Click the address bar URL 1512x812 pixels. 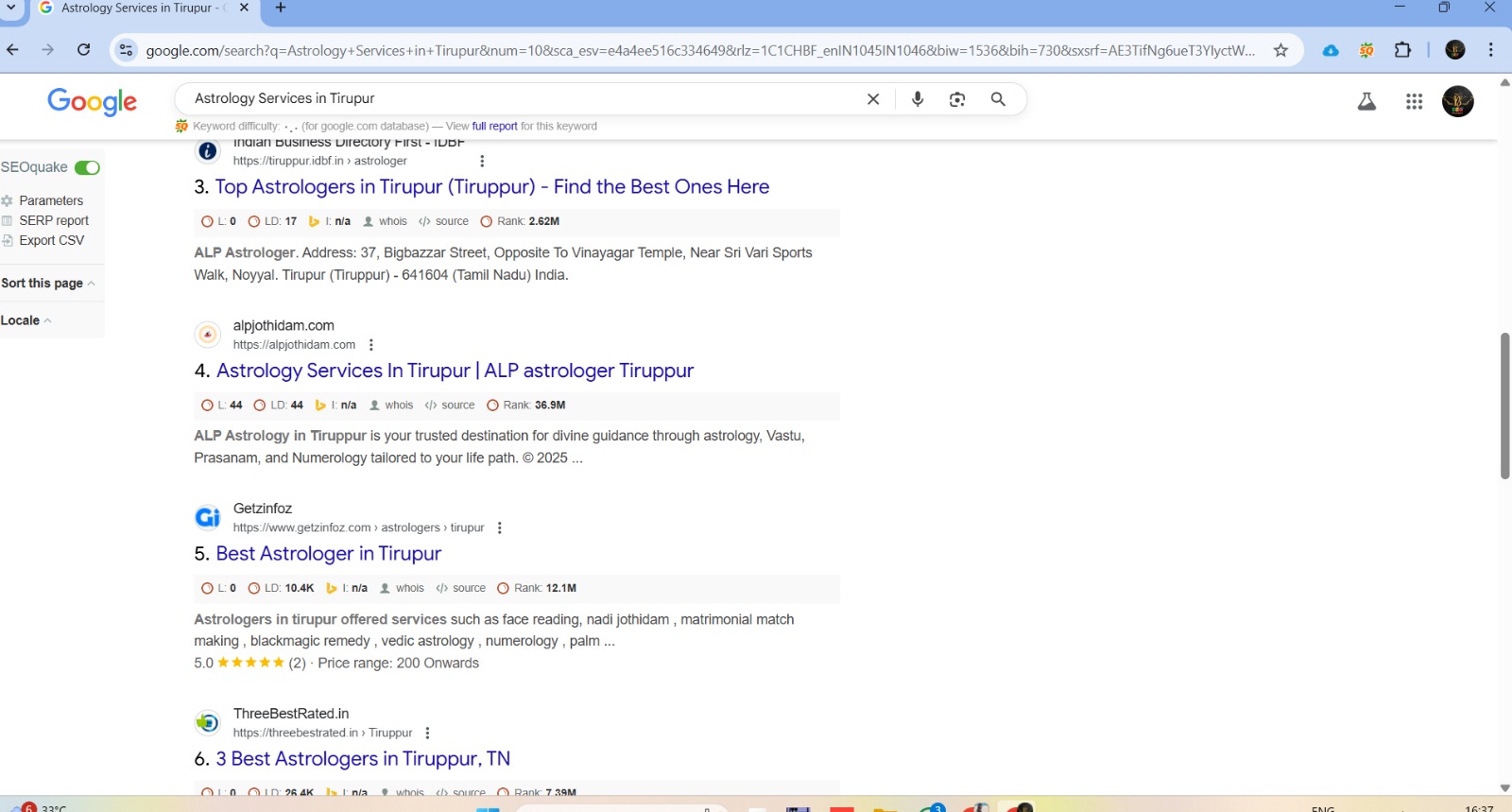(699, 50)
